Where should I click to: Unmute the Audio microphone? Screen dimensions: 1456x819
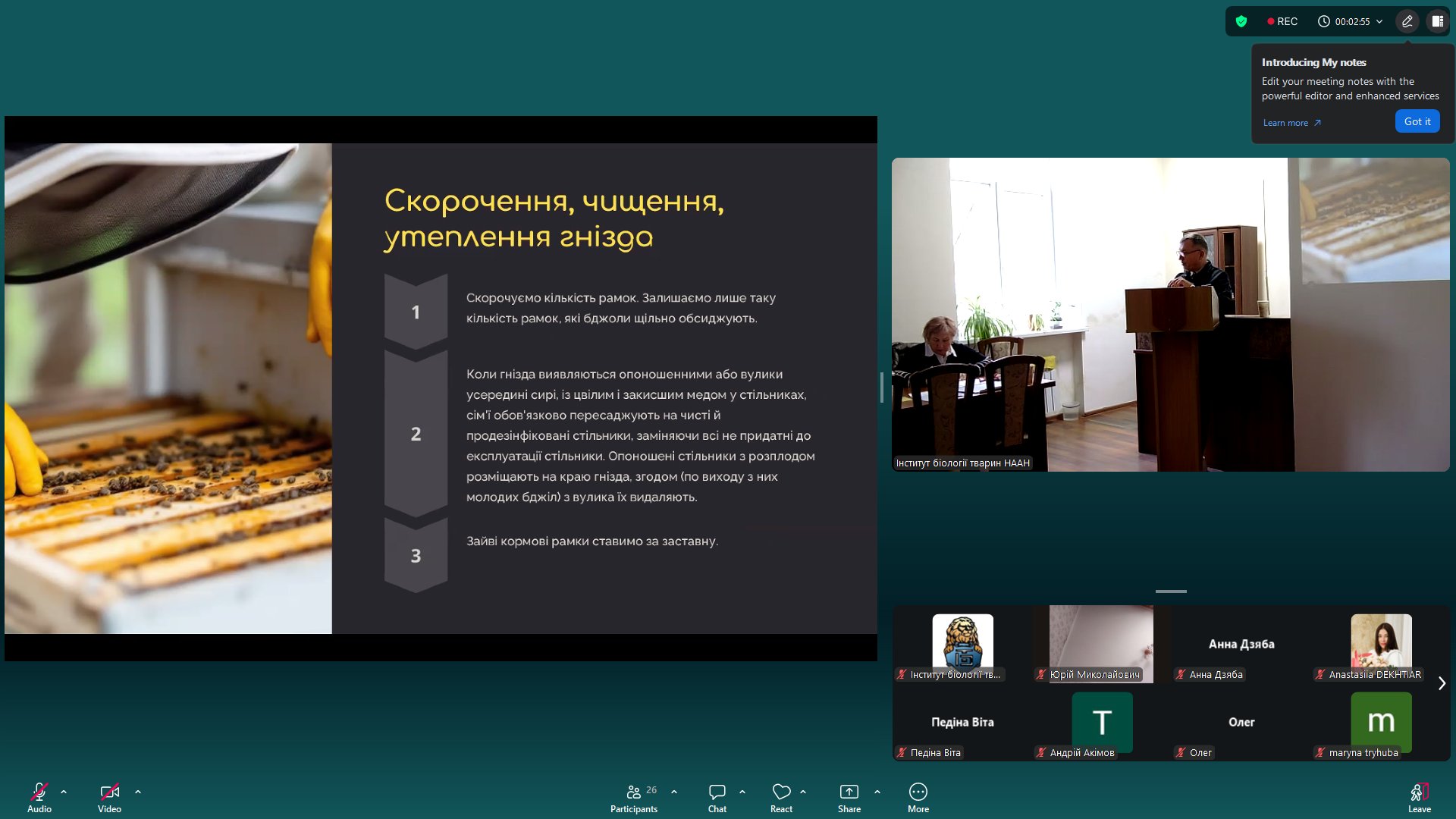click(39, 792)
